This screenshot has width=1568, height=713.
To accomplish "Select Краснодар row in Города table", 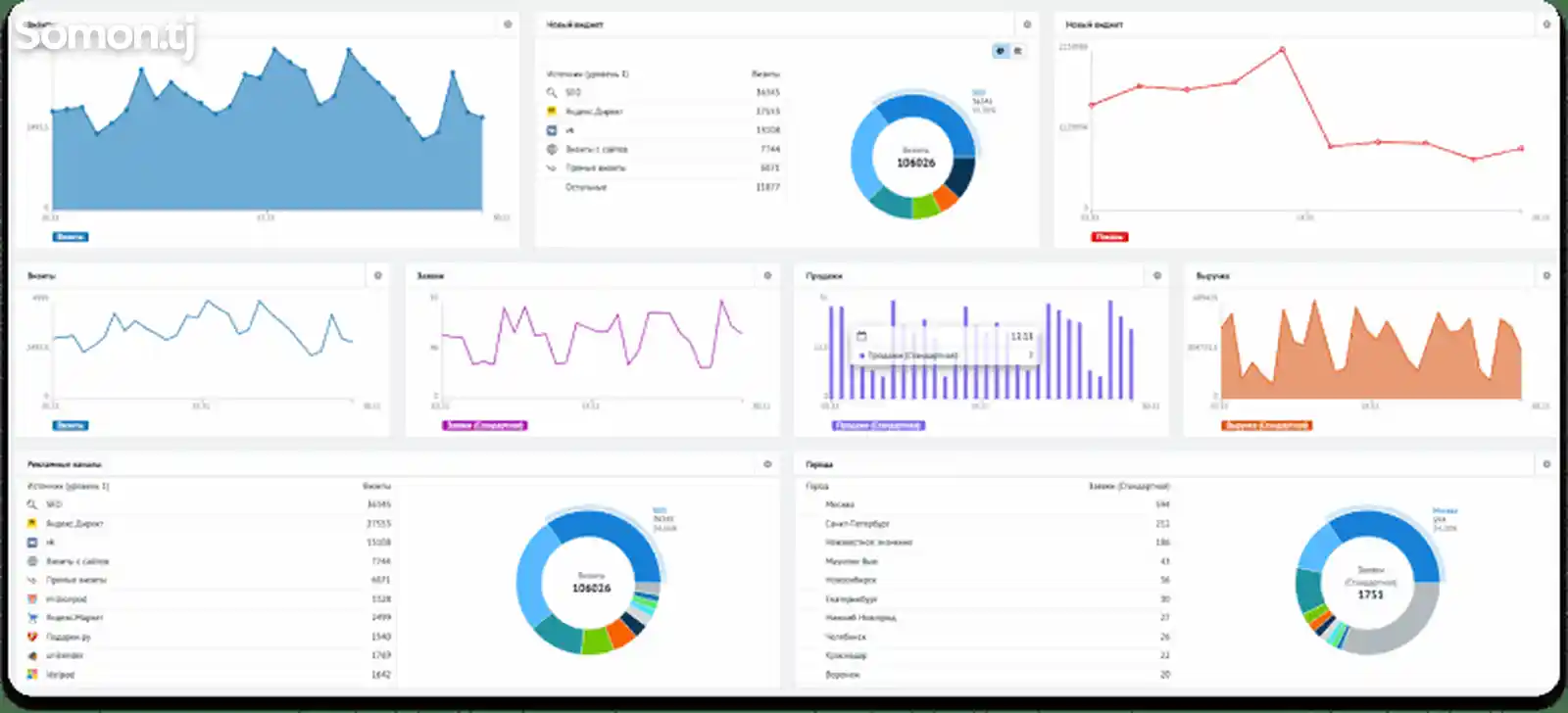I will coord(988,655).
